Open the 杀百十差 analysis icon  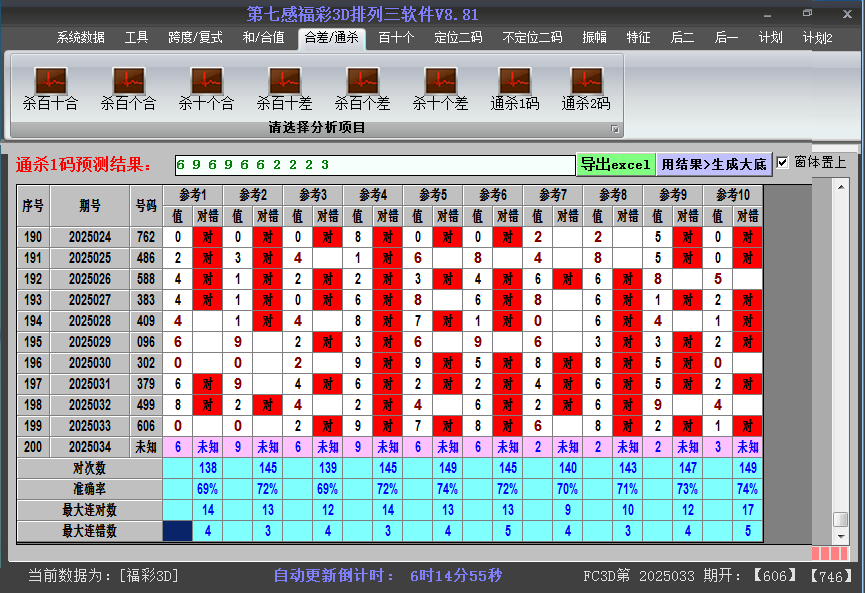(285, 88)
